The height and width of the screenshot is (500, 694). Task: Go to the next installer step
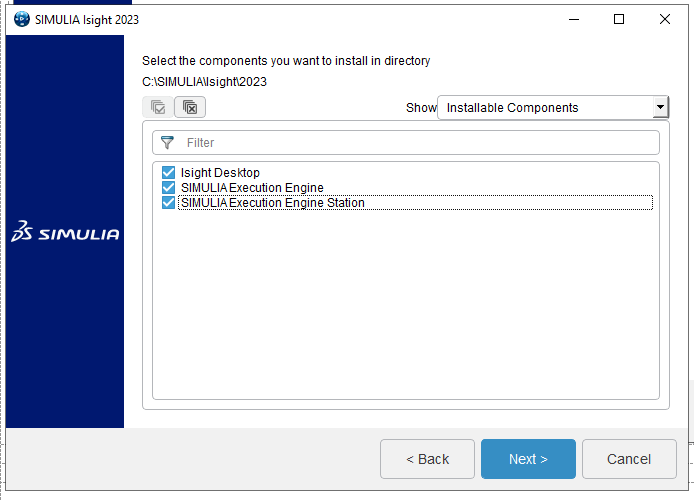click(x=528, y=459)
